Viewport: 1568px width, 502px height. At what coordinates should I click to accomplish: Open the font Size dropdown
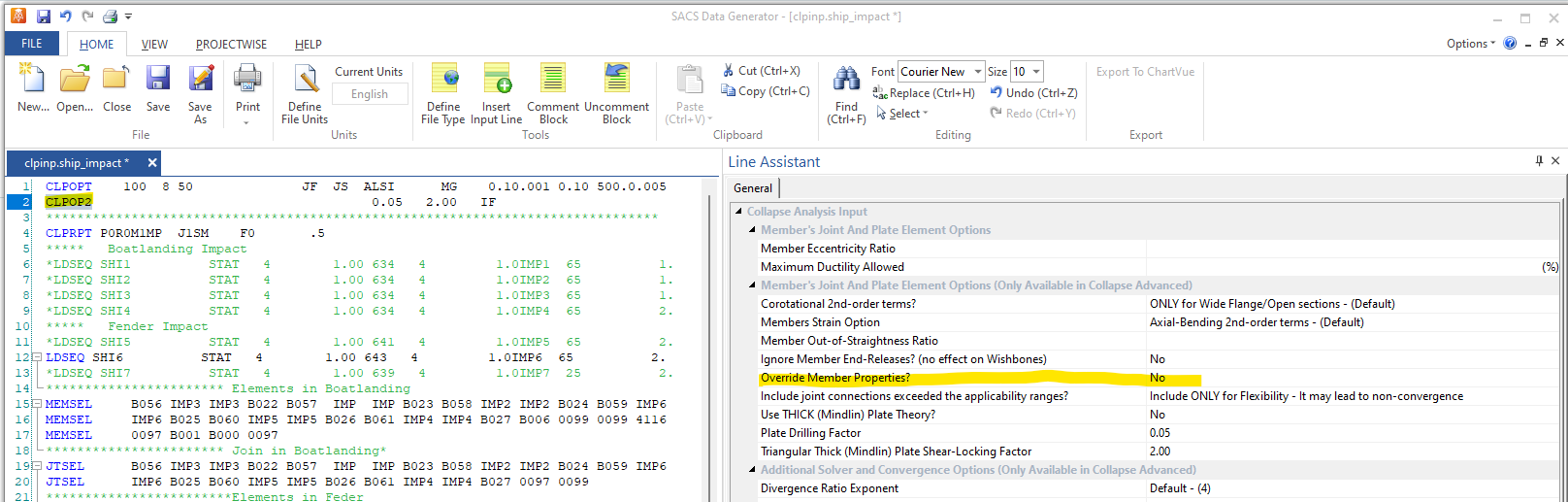[1036, 72]
